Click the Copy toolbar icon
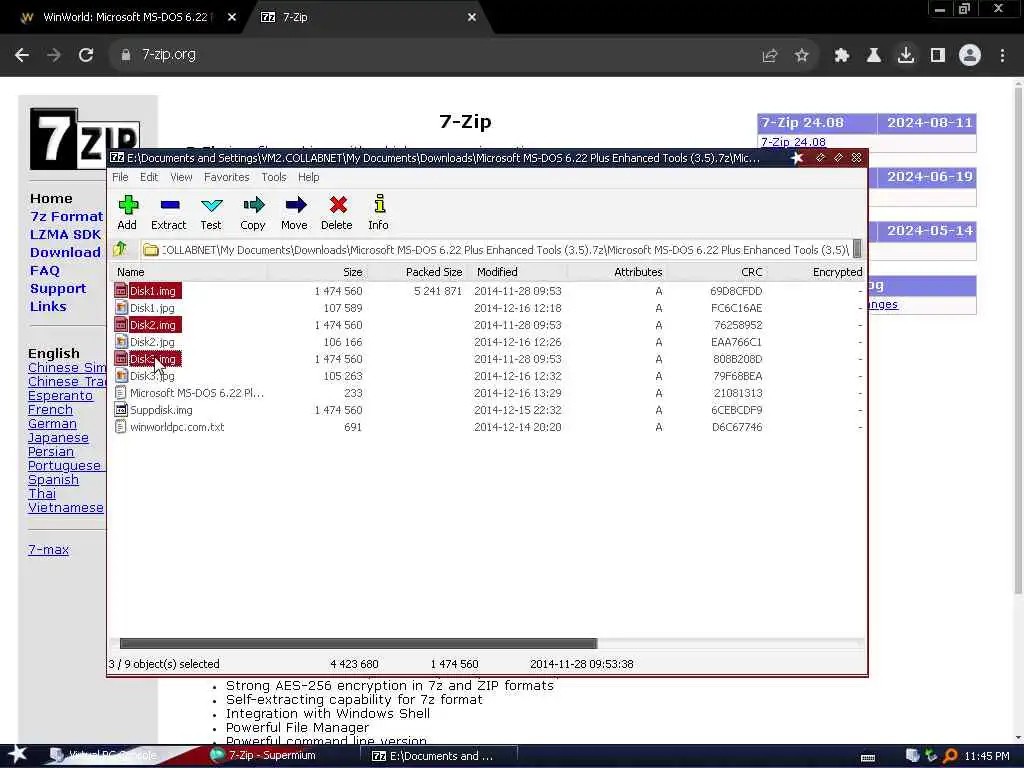 click(253, 212)
